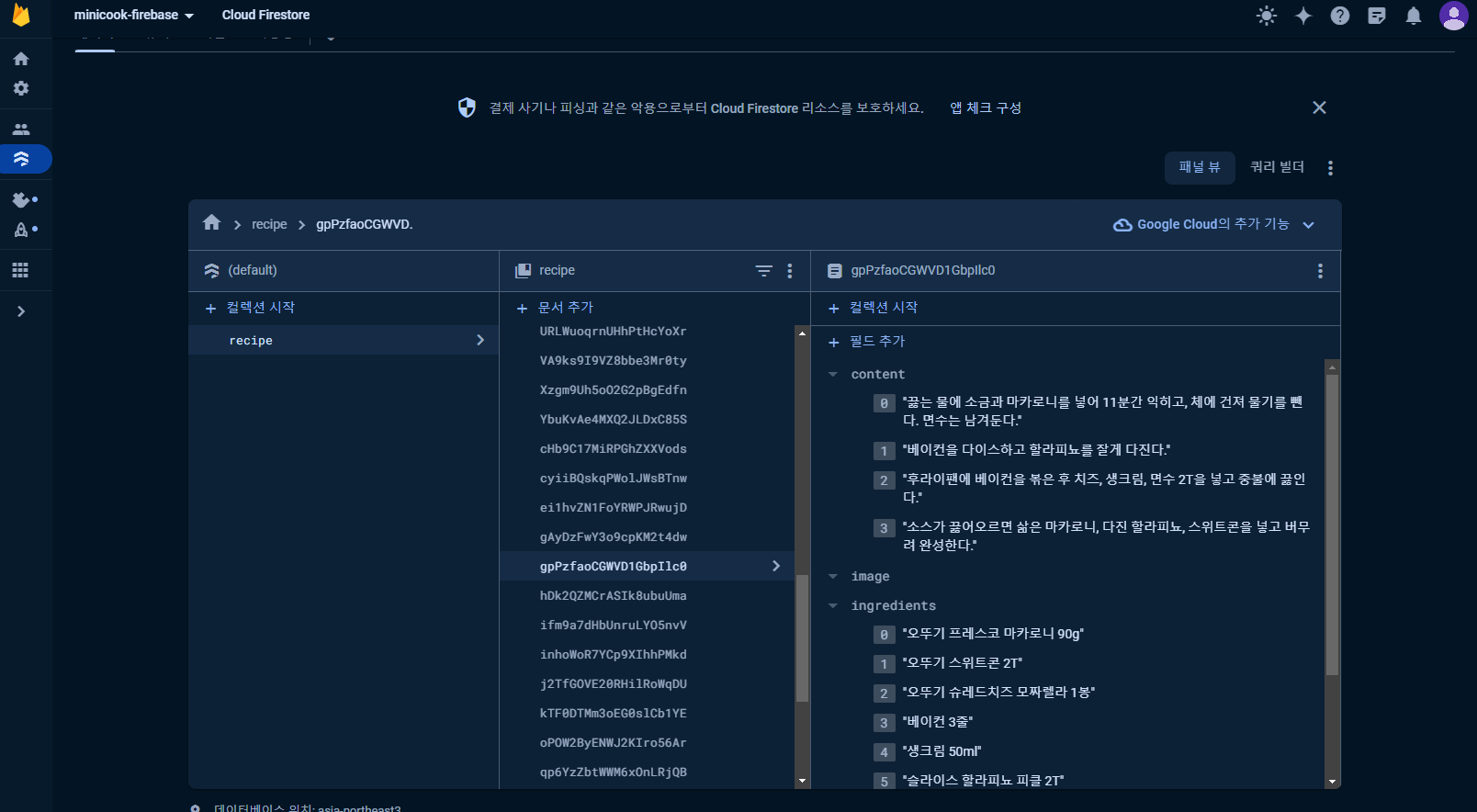
Task: Open project settings gear icon
Action: pyautogui.click(x=21, y=88)
